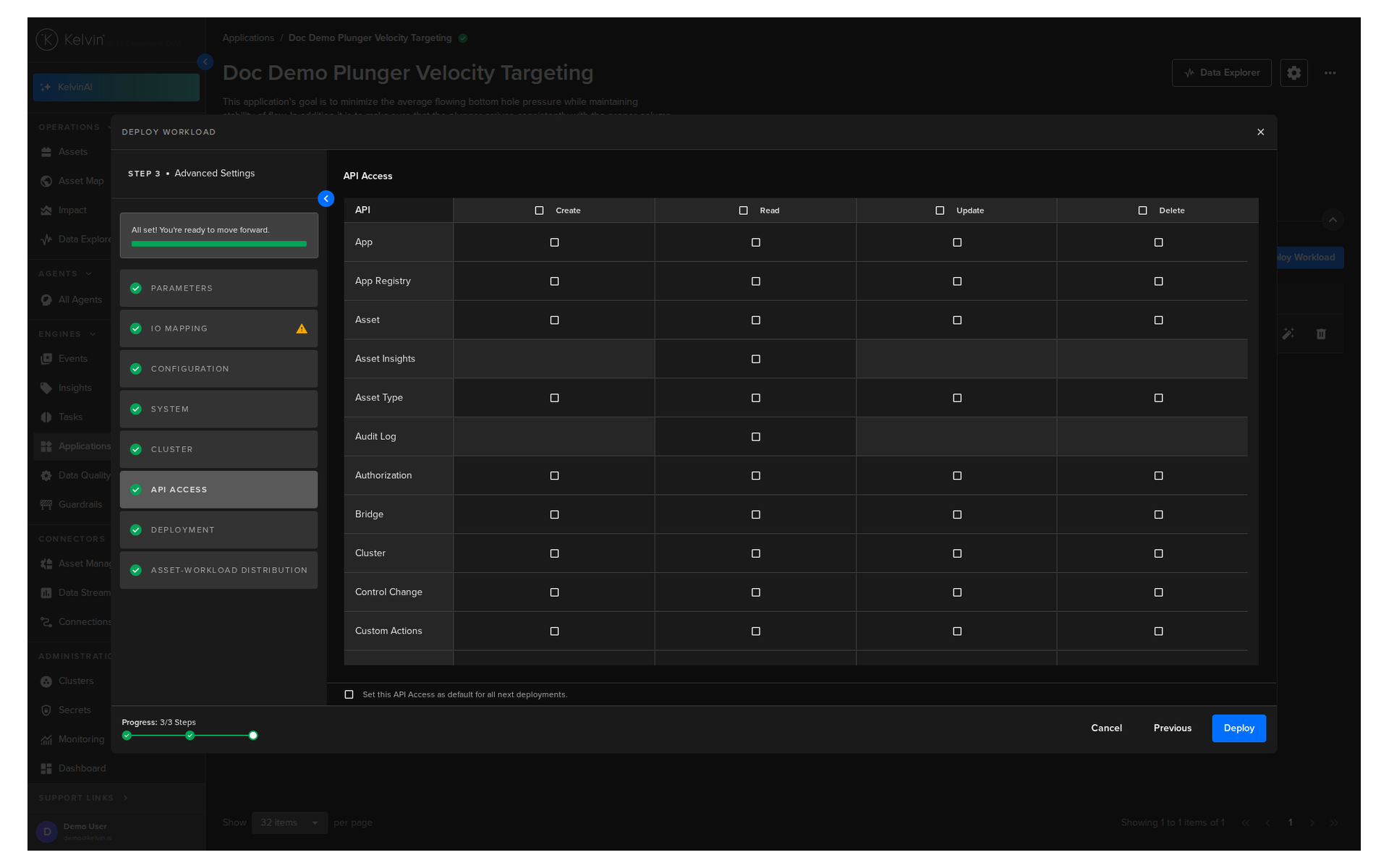Open the IO Mapping step
The image size is (1389, 868).
[218, 329]
